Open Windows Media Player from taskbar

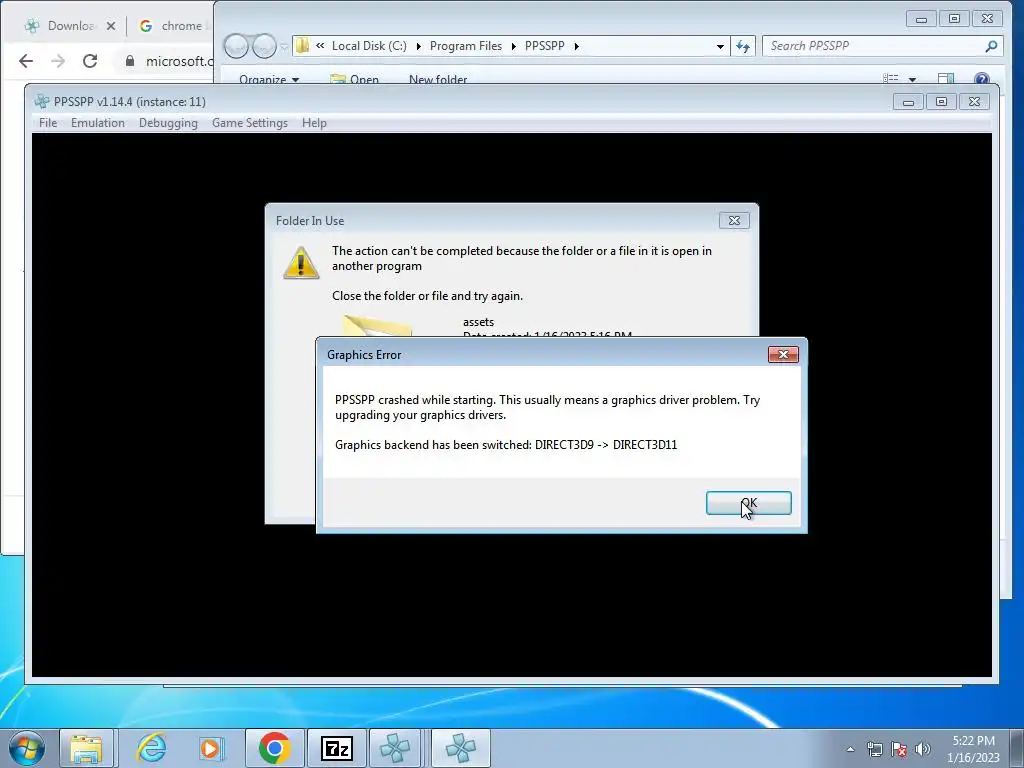click(212, 748)
